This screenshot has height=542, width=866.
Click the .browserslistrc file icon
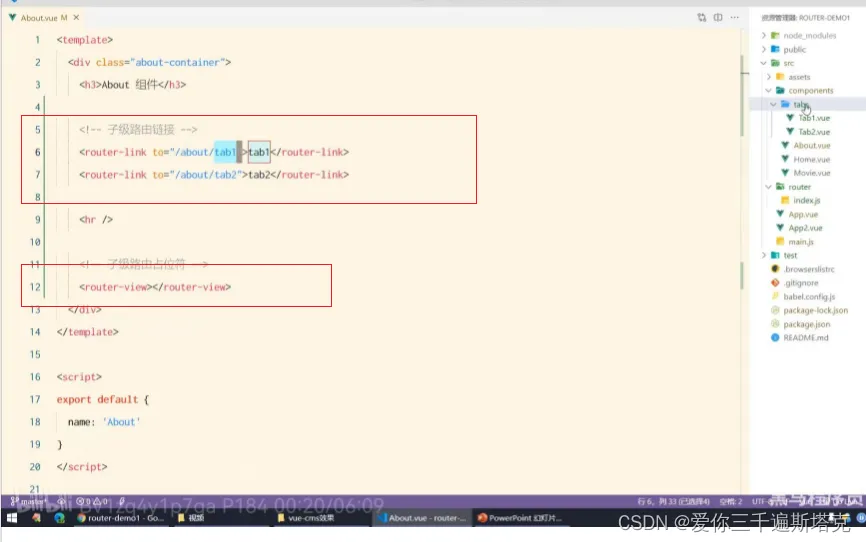[775, 269]
